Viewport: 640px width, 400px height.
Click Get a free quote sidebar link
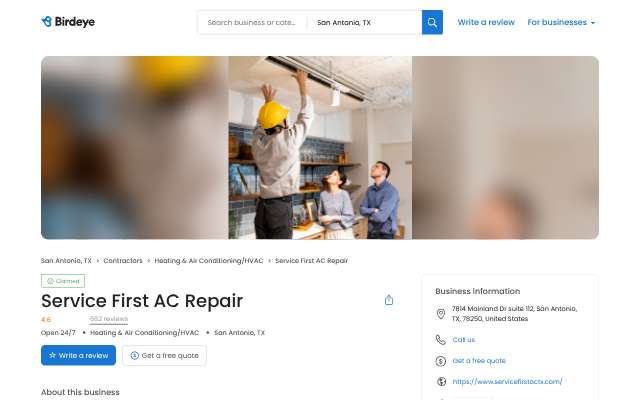(479, 361)
